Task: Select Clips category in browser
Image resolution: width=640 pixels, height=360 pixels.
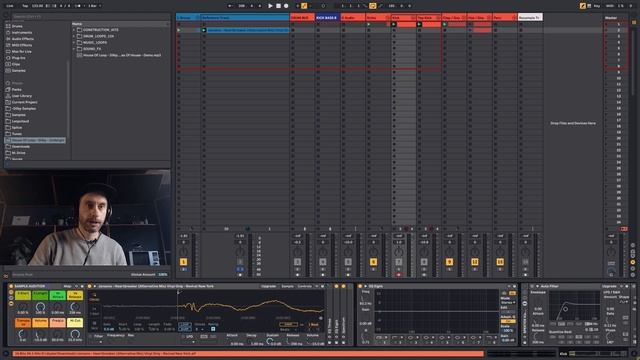Action: tap(16, 64)
